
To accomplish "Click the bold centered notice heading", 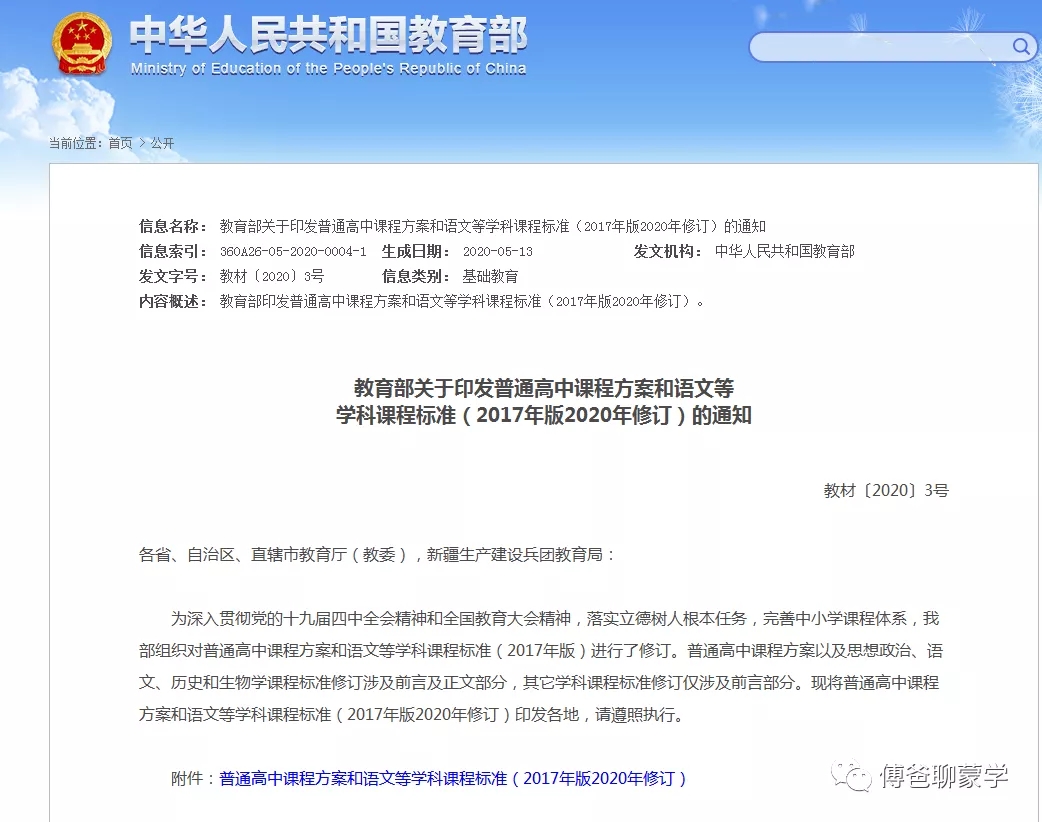I will pyautogui.click(x=544, y=401).
